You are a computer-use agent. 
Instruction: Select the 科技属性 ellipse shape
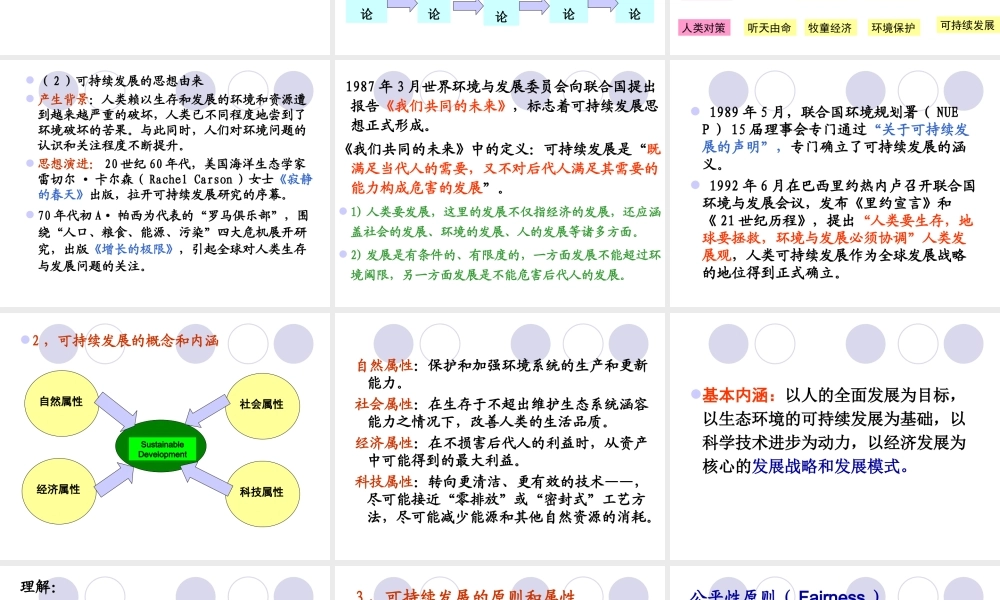tap(262, 492)
